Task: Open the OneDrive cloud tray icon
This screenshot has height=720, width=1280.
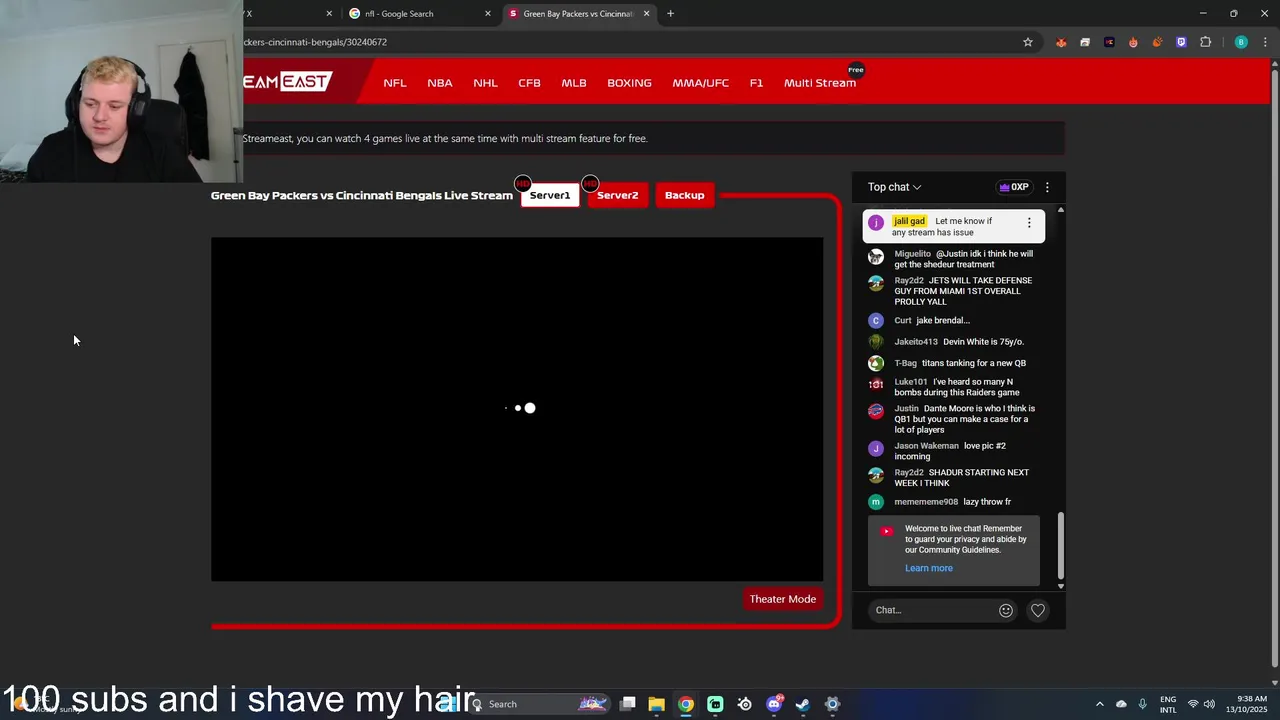Action: tap(1121, 704)
